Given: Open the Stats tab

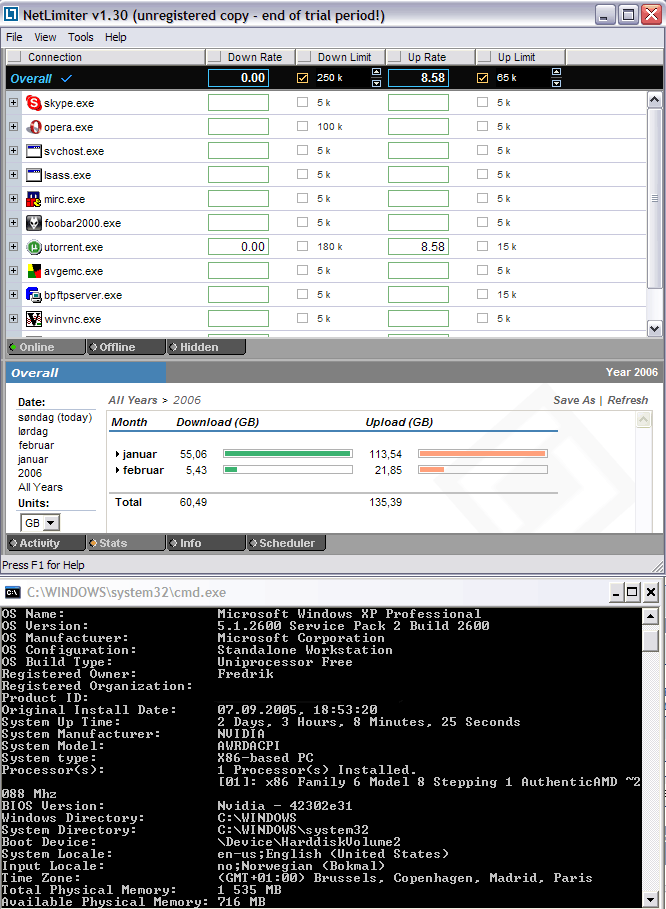Looking at the screenshot, I should click(x=126, y=543).
